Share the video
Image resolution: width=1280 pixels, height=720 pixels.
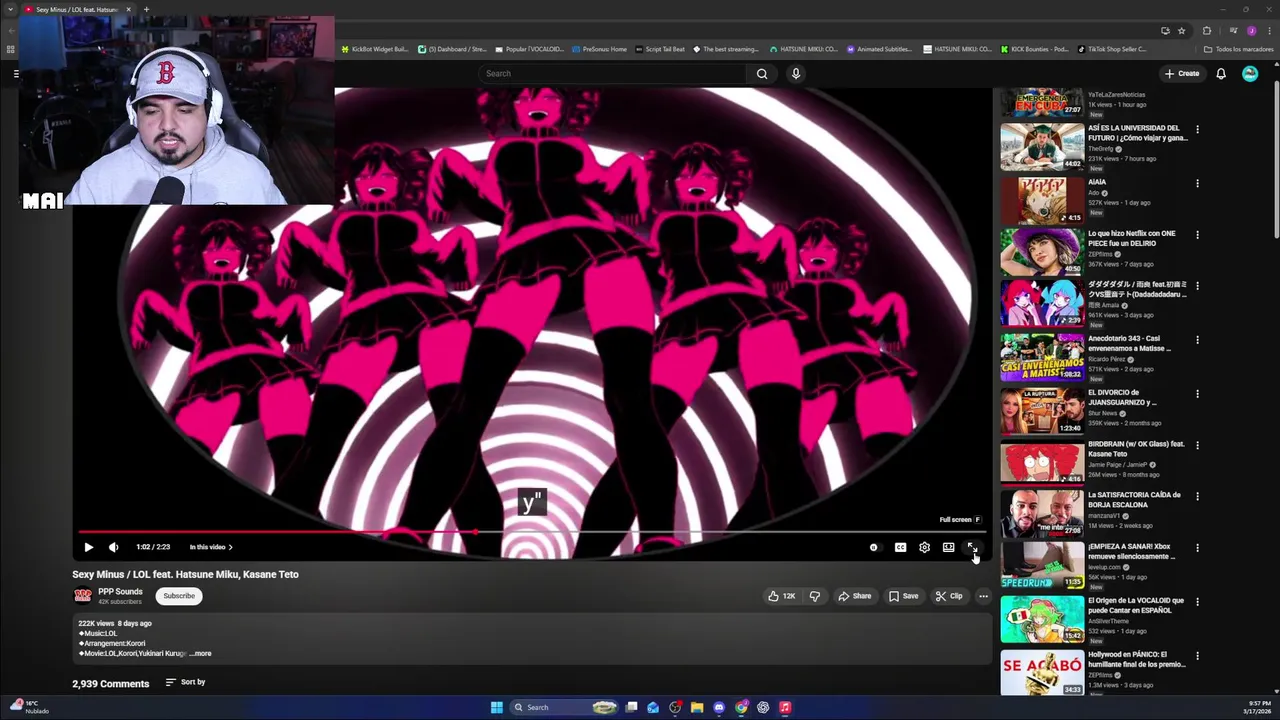point(854,596)
